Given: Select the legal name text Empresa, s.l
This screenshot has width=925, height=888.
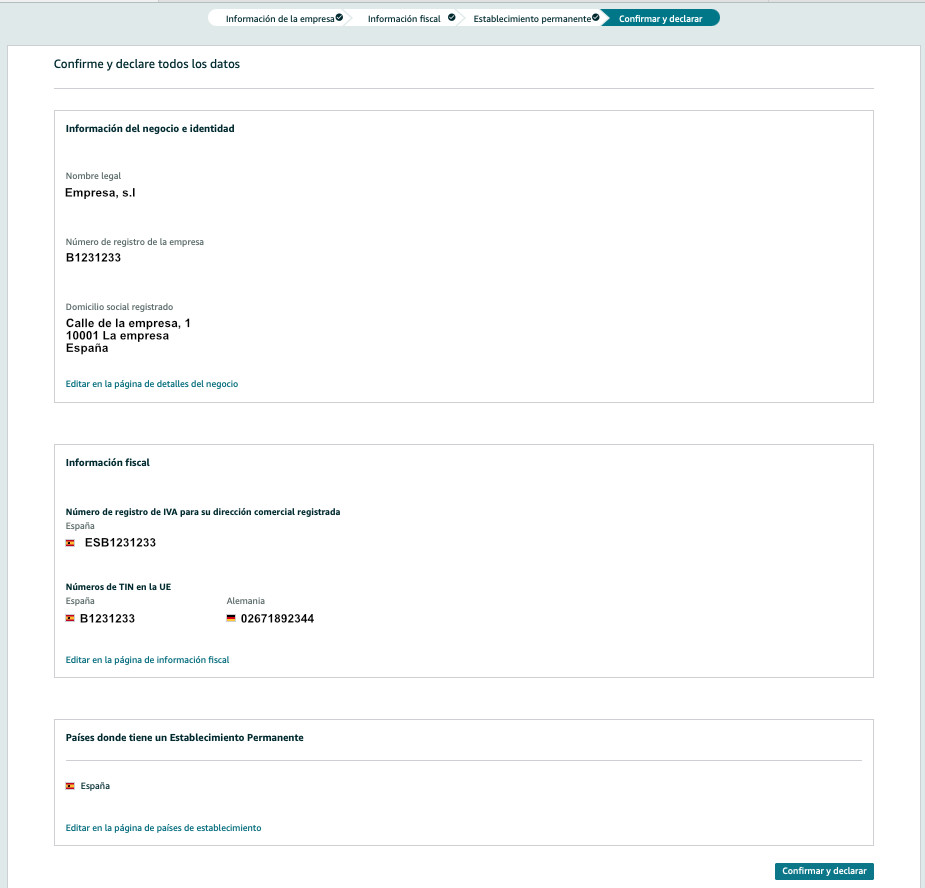Looking at the screenshot, I should pyautogui.click(x=100, y=193).
